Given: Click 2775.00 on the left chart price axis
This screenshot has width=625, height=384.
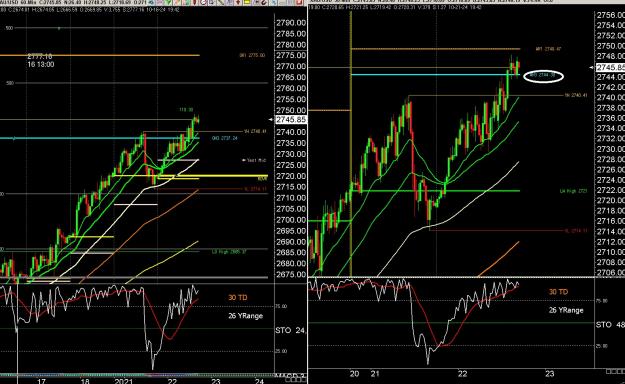Looking at the screenshot, I should tap(291, 56).
